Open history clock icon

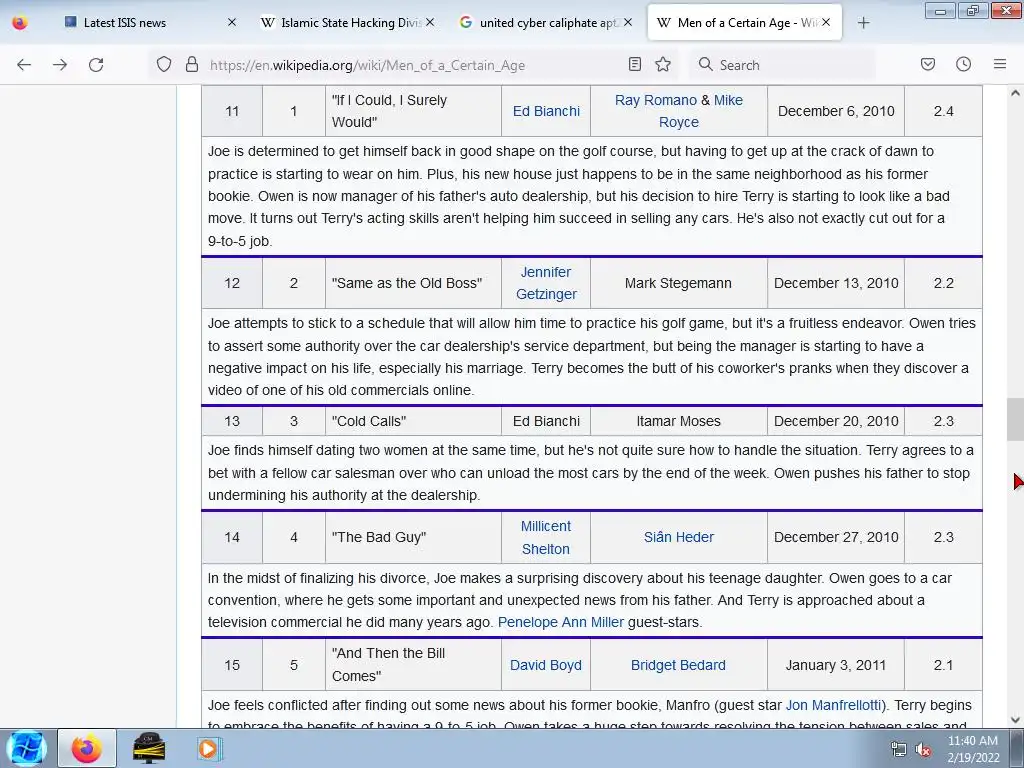pos(963,64)
